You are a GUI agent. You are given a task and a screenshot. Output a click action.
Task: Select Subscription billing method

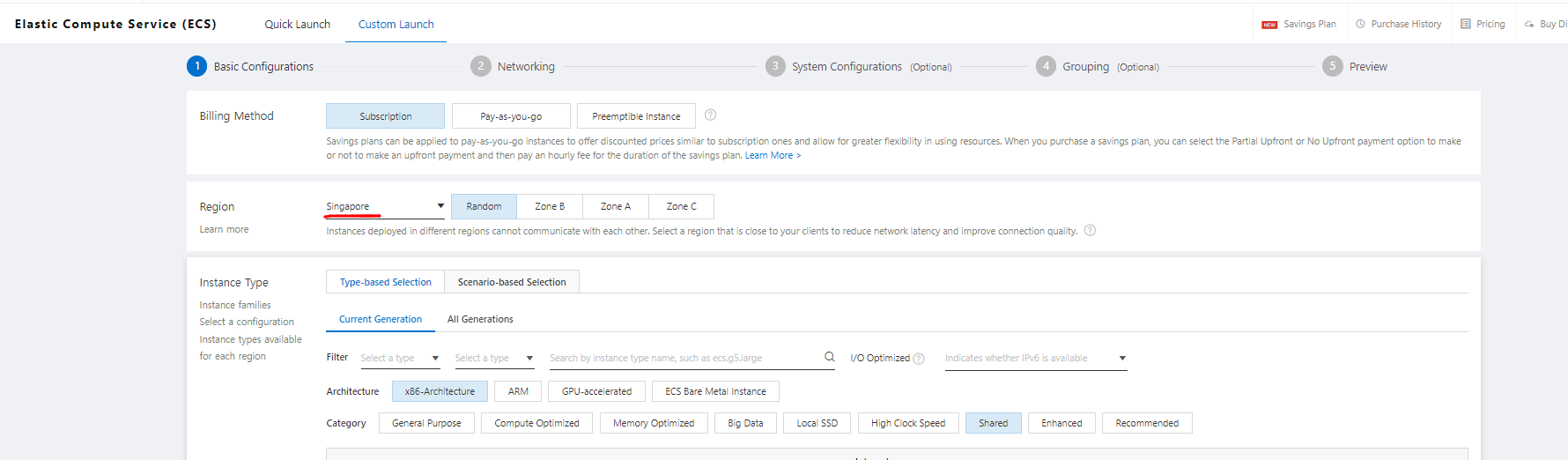[x=385, y=116]
